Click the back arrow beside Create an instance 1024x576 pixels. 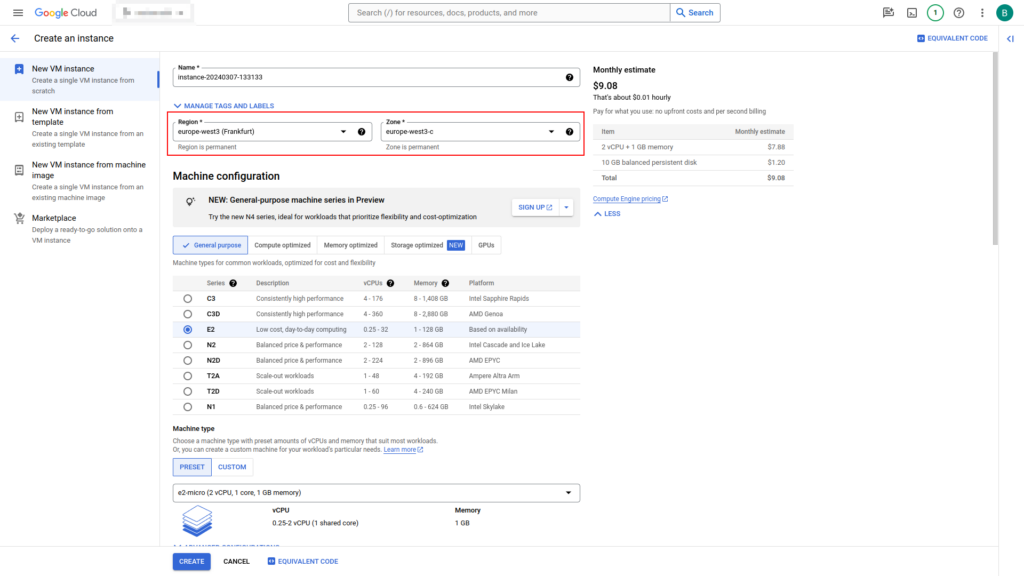tap(15, 38)
